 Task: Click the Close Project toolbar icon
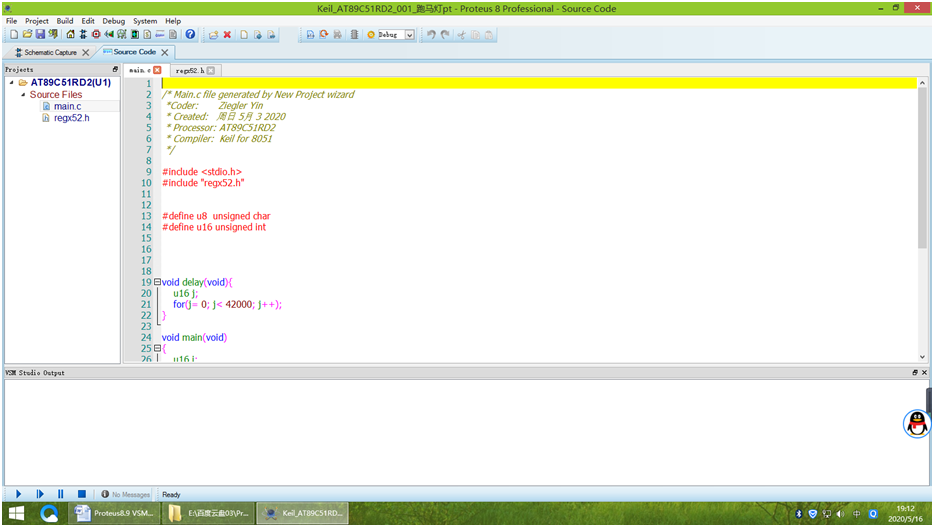click(x=53, y=35)
